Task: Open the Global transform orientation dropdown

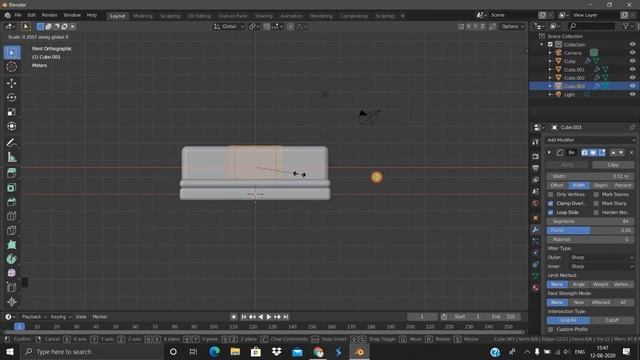Action: click(x=229, y=27)
